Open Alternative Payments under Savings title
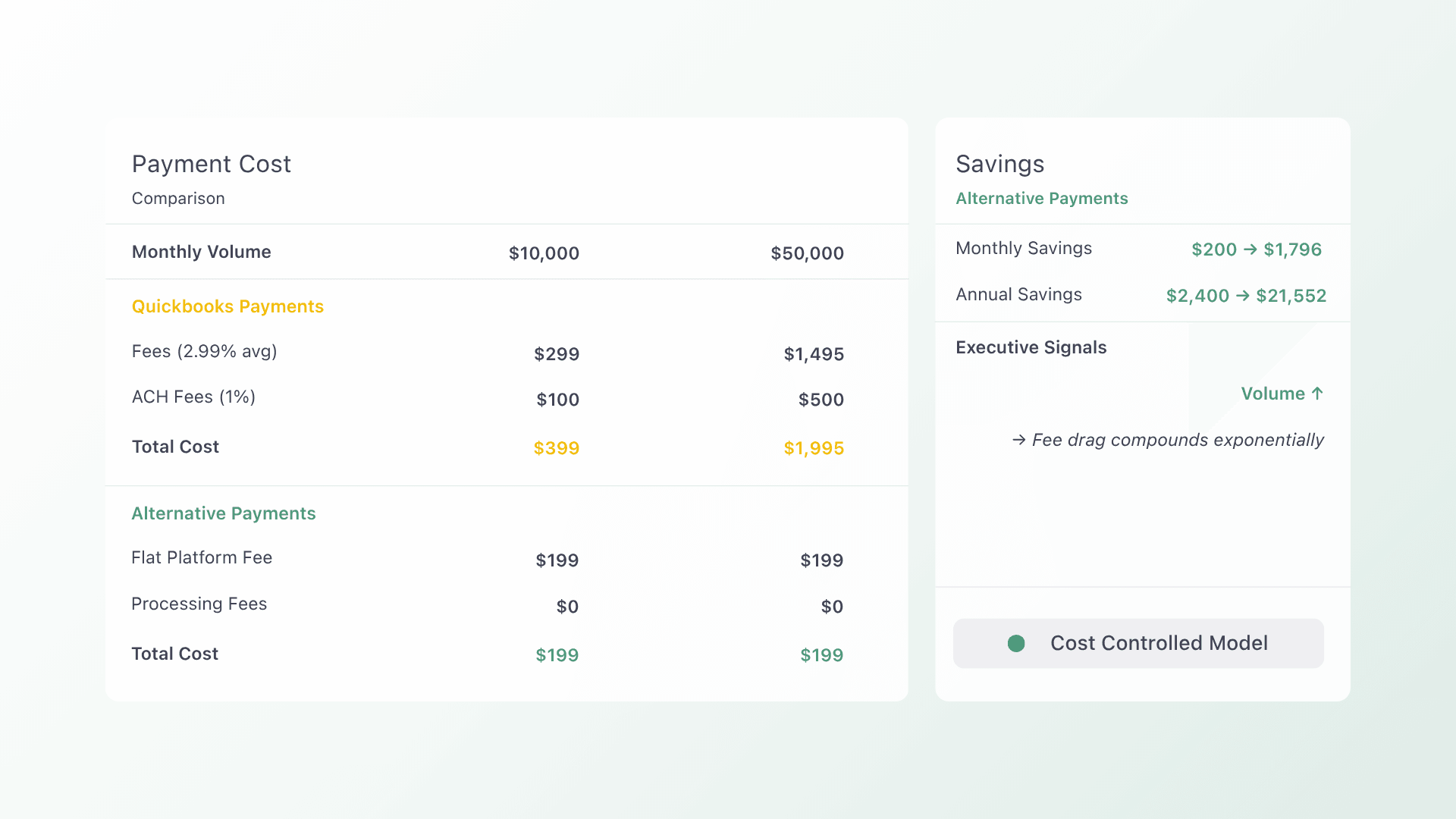Viewport: 1456px width, 819px height. point(1041,199)
